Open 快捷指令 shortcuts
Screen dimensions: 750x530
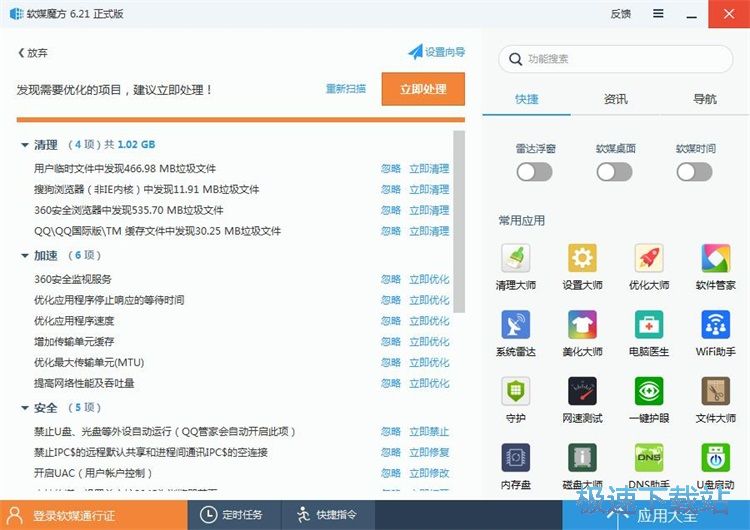(328, 515)
